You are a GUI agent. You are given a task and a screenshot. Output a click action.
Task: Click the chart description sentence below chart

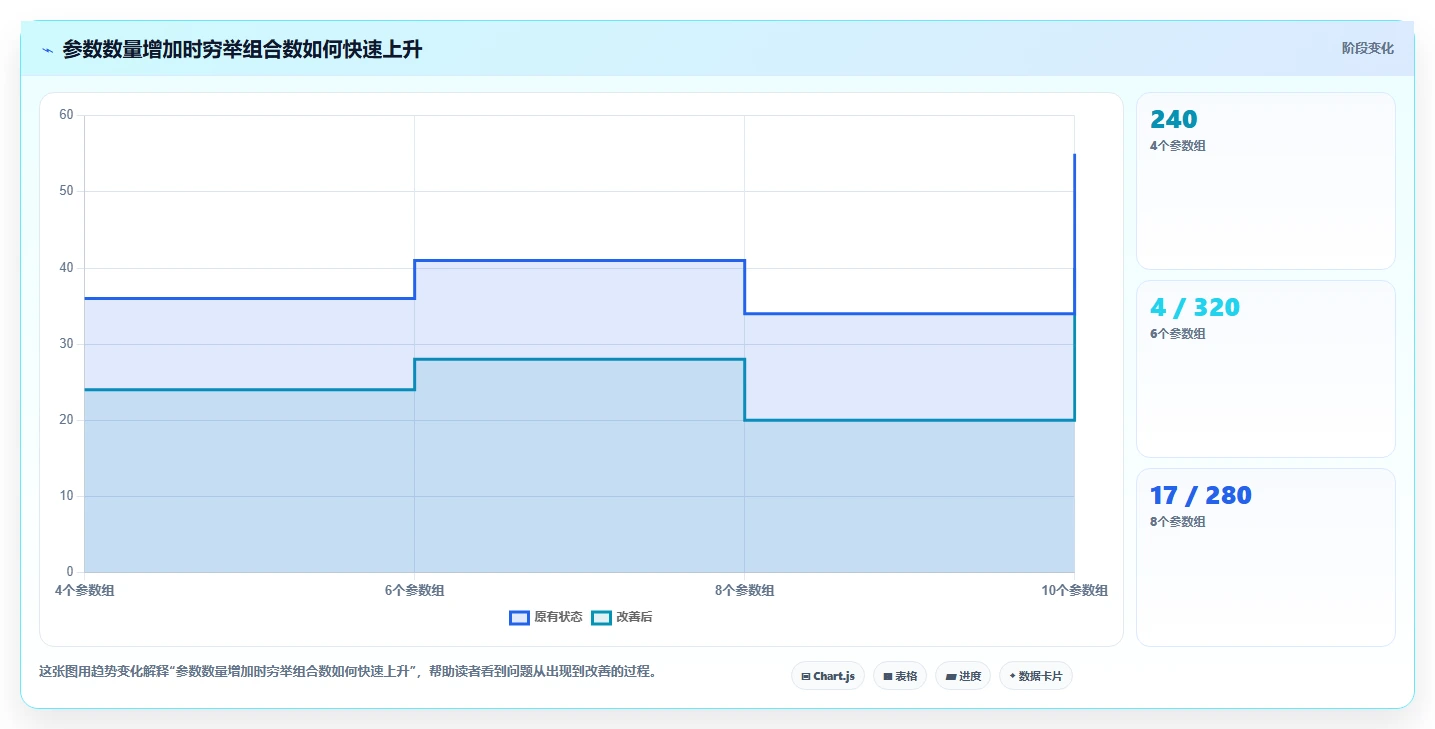[348, 672]
